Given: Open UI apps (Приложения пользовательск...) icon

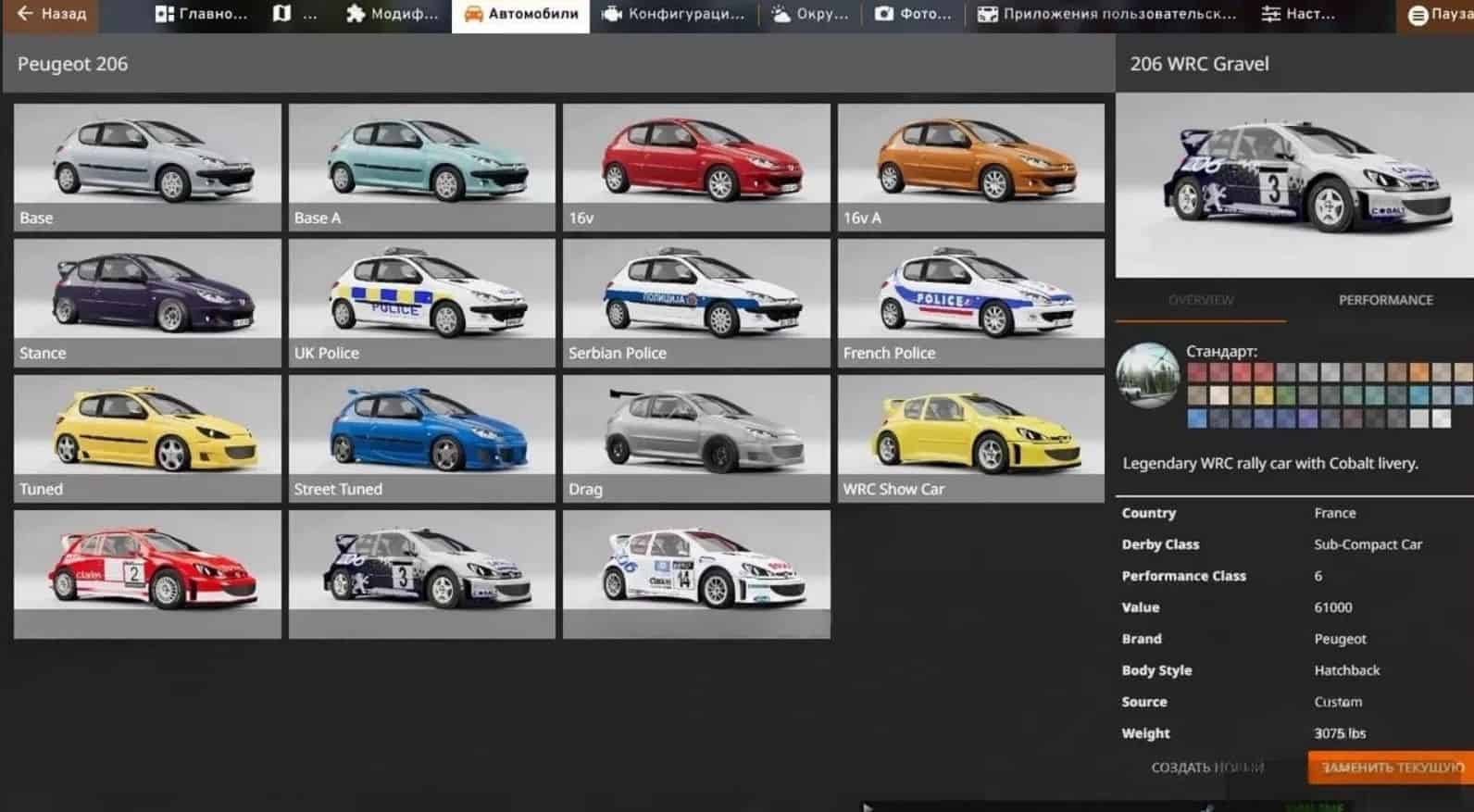Looking at the screenshot, I should coord(988,14).
